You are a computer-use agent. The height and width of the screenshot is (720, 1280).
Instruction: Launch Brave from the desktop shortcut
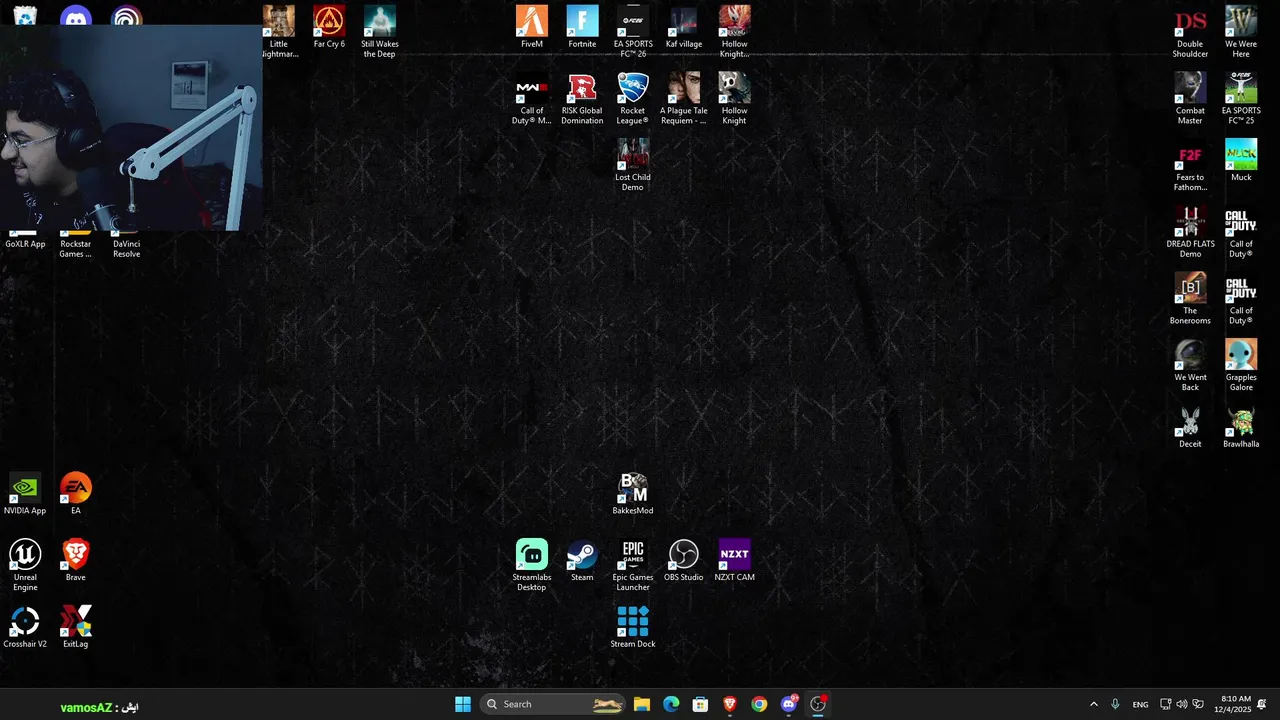coord(76,560)
